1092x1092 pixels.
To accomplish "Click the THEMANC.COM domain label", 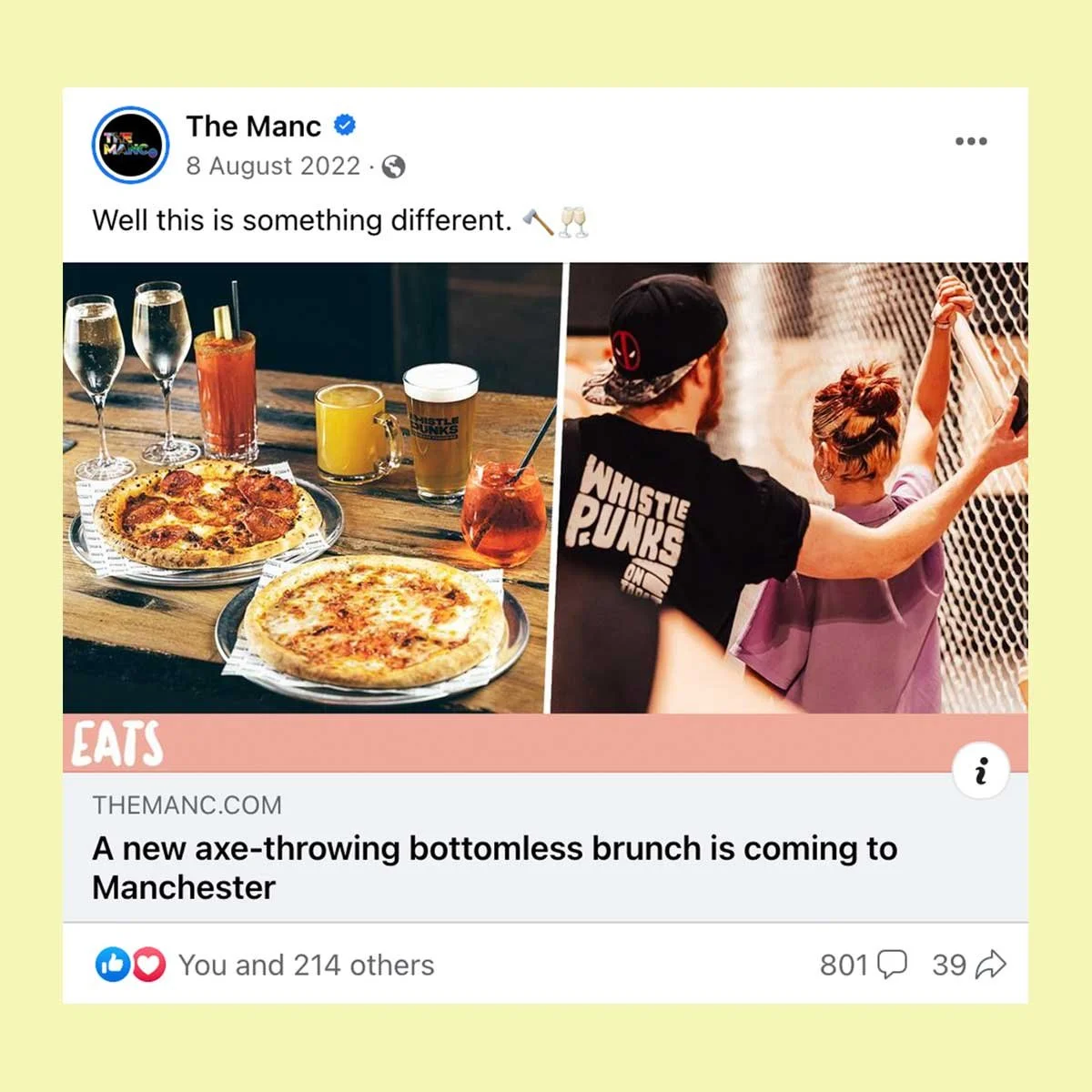I will [187, 804].
